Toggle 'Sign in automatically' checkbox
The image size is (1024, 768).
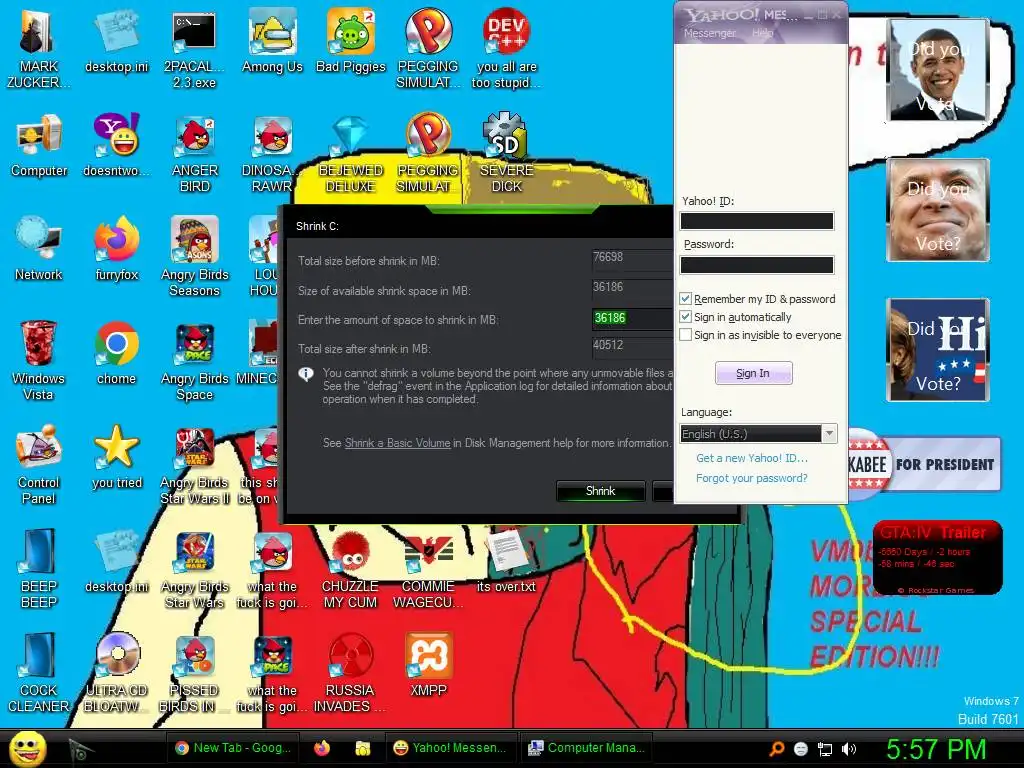685,317
